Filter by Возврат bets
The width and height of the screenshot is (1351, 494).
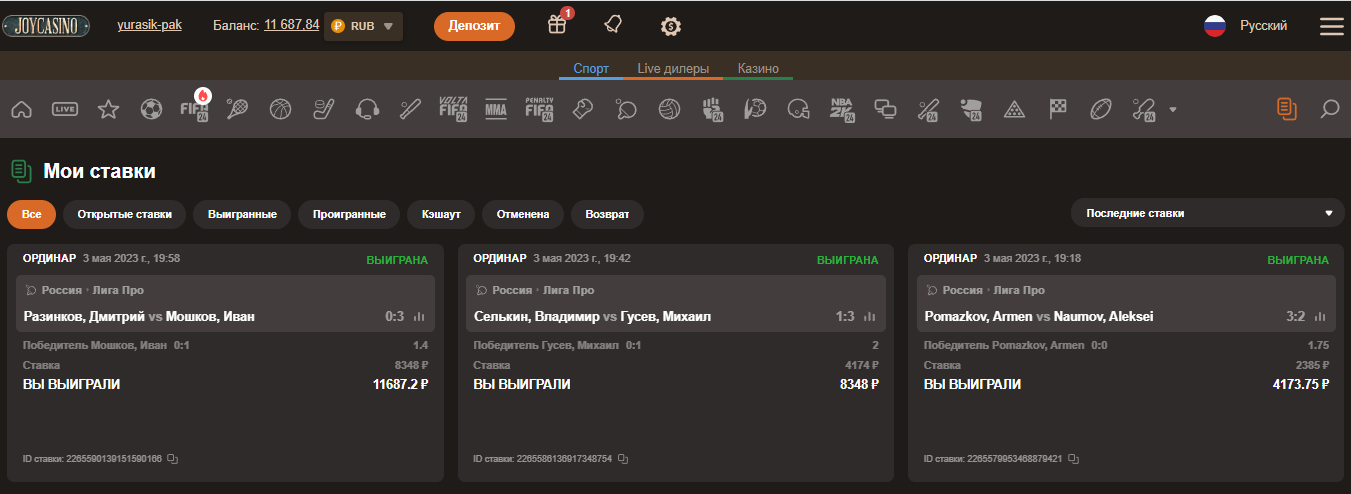(607, 214)
